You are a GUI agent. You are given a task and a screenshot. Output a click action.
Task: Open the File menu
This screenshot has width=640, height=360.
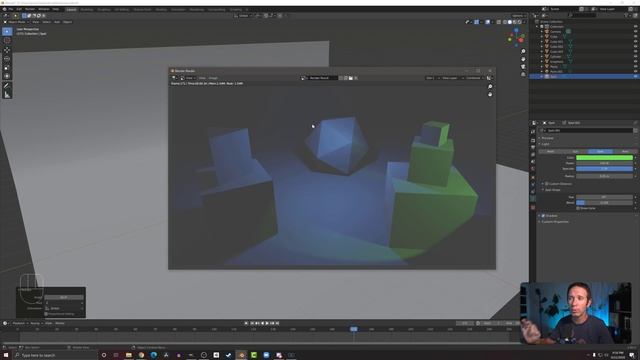[x=11, y=9]
